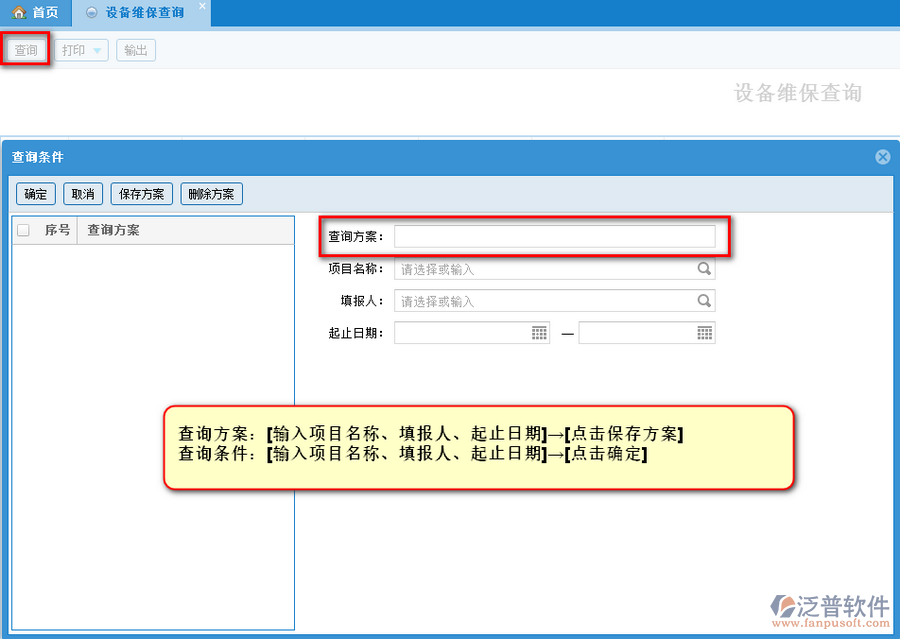900x639 pixels.
Task: Click the 查询 toolbar button
Action: (x=26, y=50)
